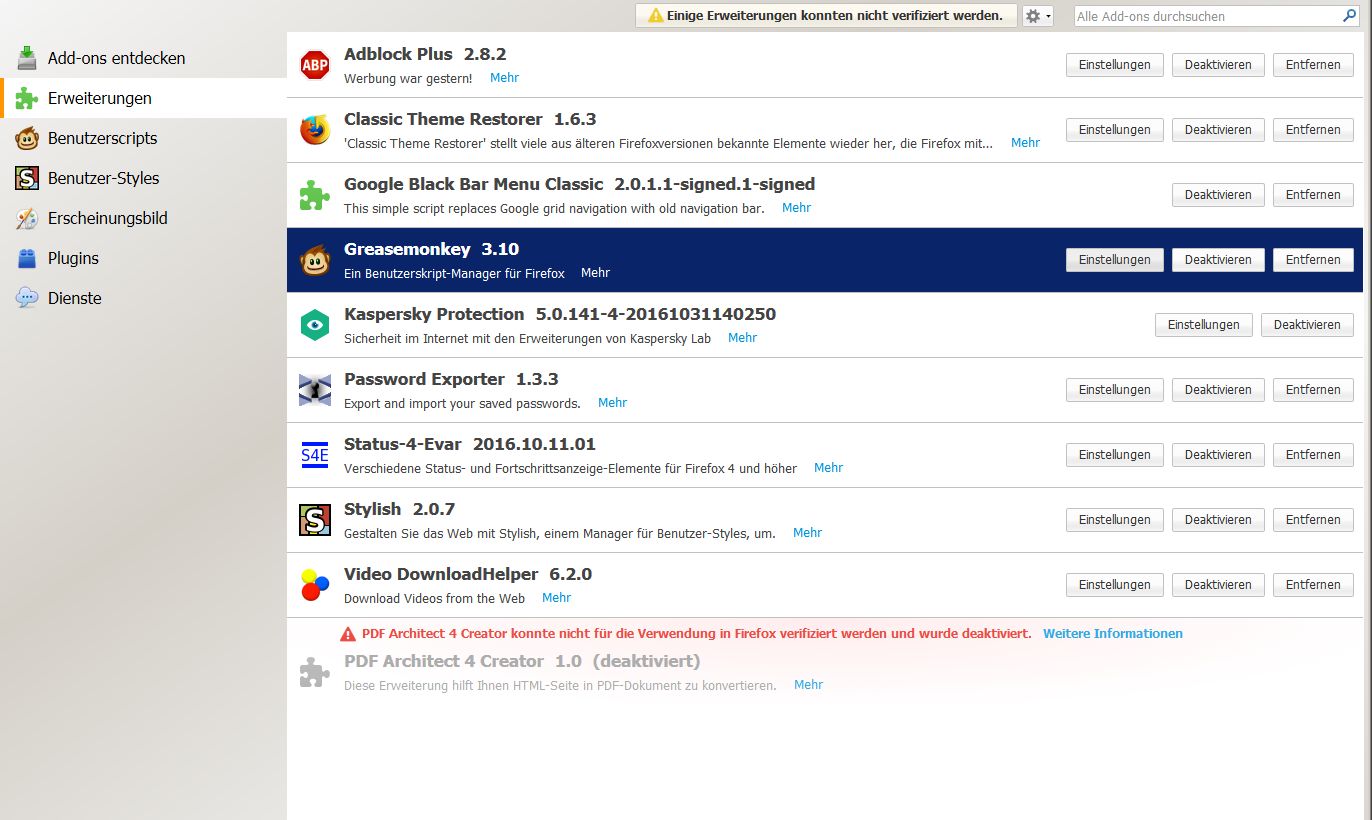Viewport: 1372px width, 820px height.
Task: Click the Adblock Plus ABP icon
Action: pyautogui.click(x=315, y=65)
